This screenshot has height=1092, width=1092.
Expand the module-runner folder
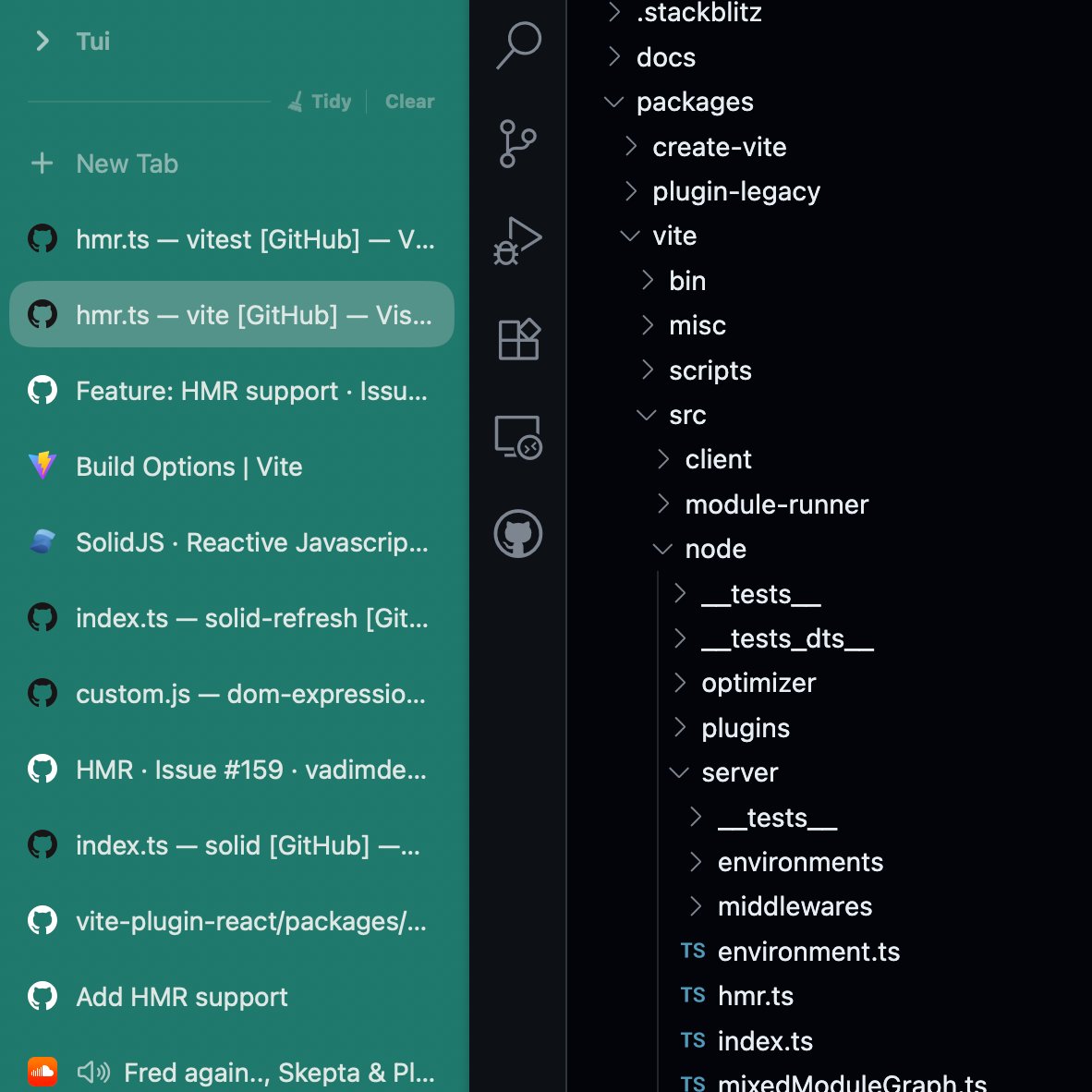point(662,504)
